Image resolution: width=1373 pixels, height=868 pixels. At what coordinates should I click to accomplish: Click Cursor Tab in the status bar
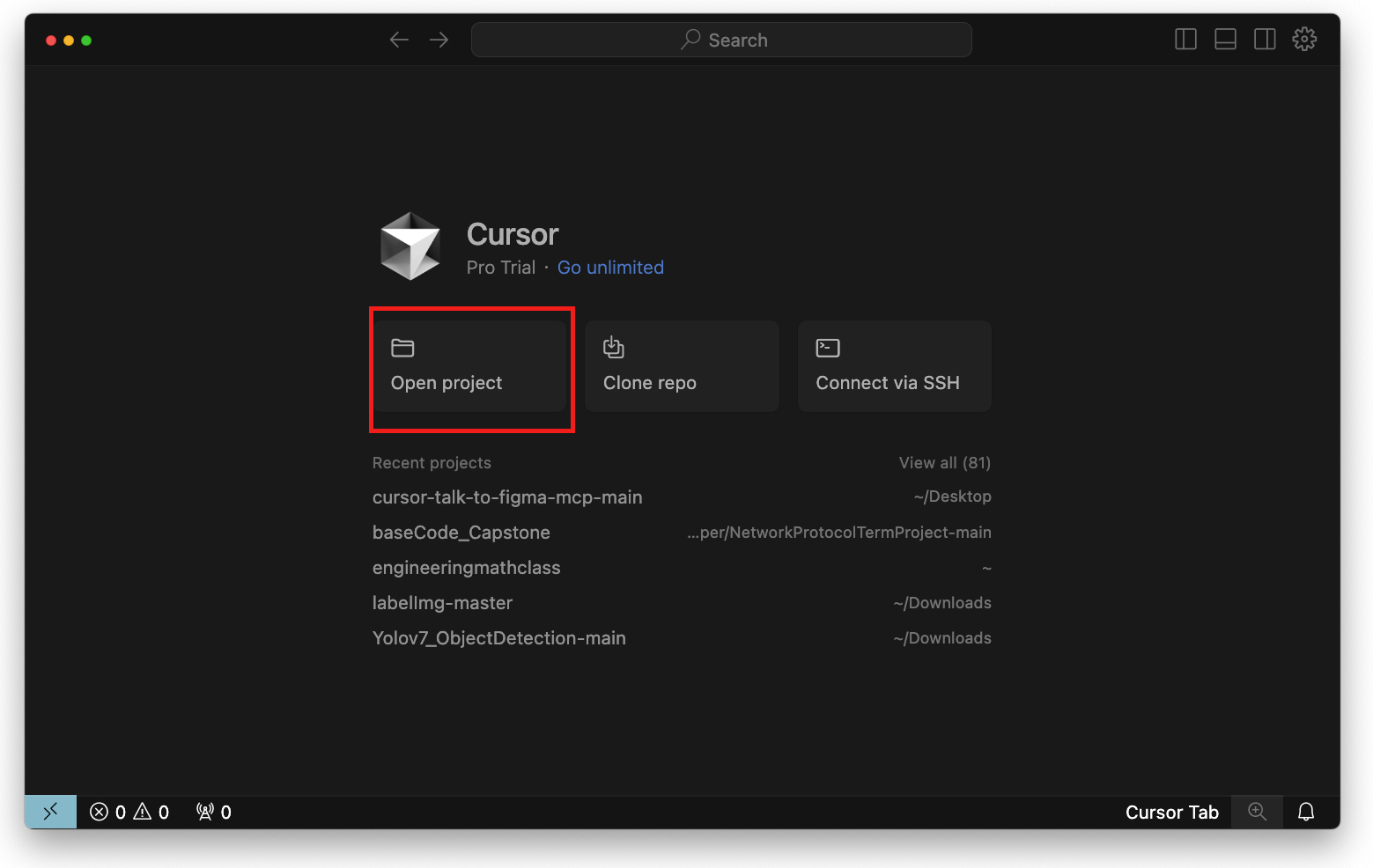pyautogui.click(x=1172, y=812)
